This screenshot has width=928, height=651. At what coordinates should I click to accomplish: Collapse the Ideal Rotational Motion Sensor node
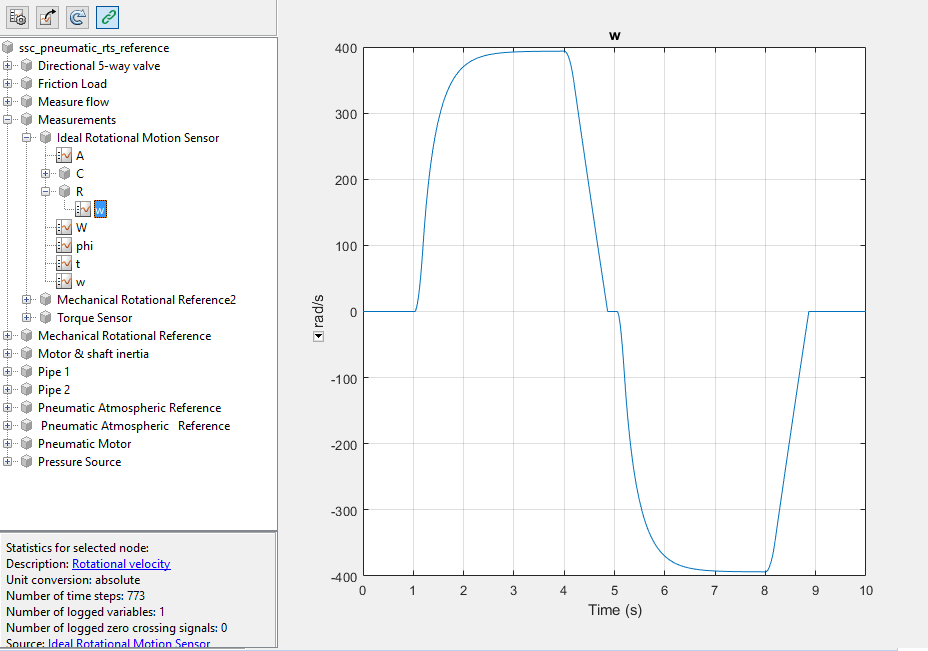(26, 138)
